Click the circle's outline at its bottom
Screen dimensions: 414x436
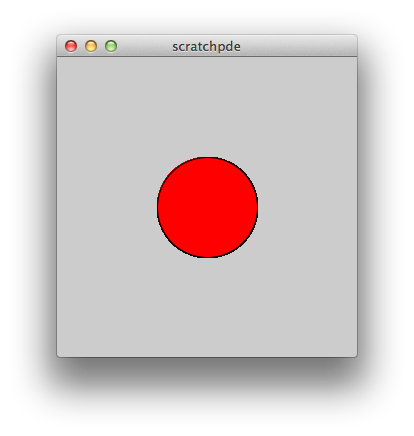tap(207, 257)
